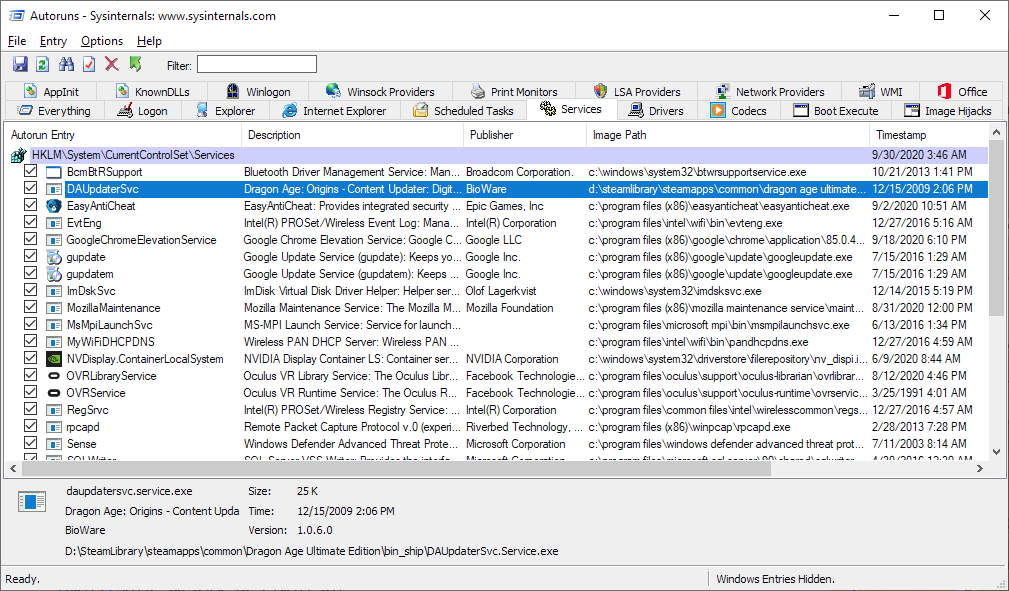Sort by the Publisher column header
1009x591 pixels.
tap(491, 135)
